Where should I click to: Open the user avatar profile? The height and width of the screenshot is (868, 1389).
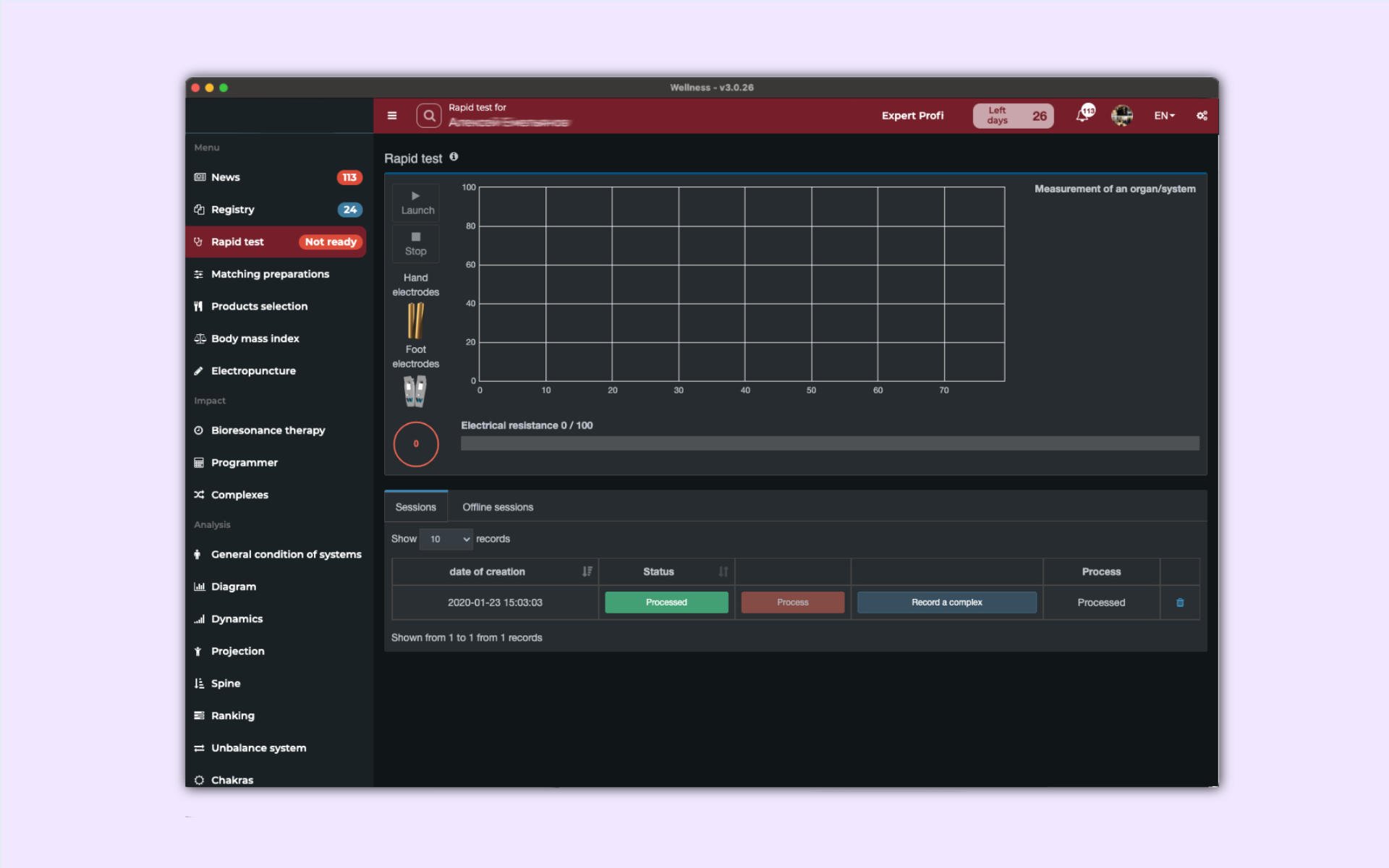[x=1122, y=116]
